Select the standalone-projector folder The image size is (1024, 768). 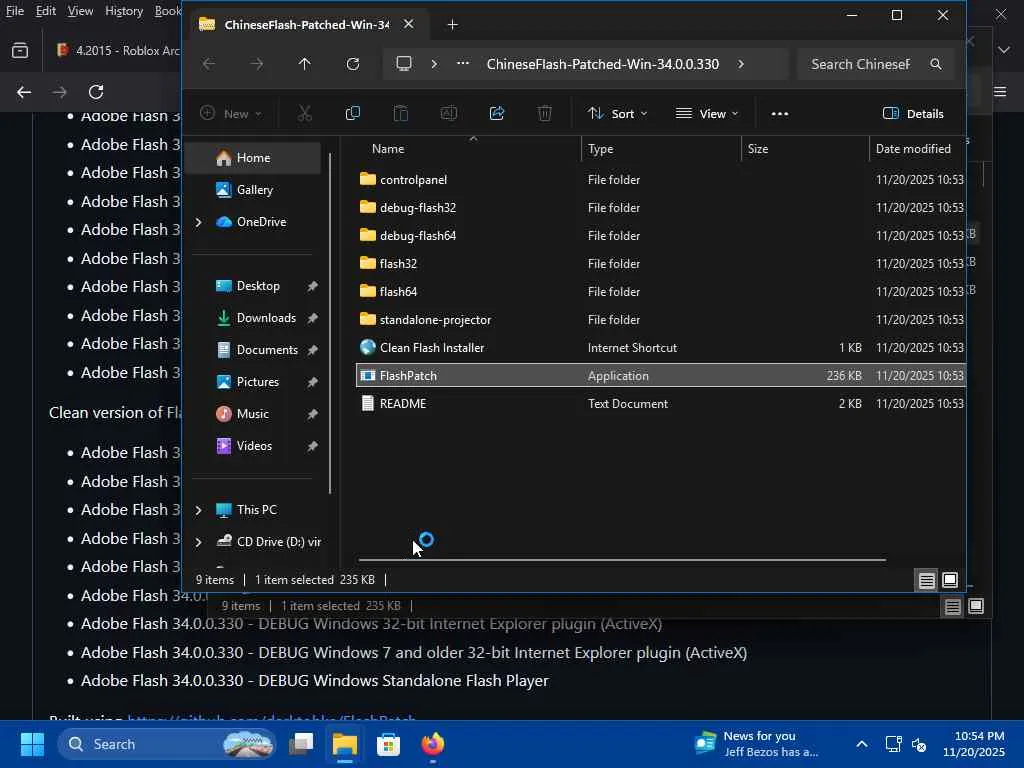(661, 320)
